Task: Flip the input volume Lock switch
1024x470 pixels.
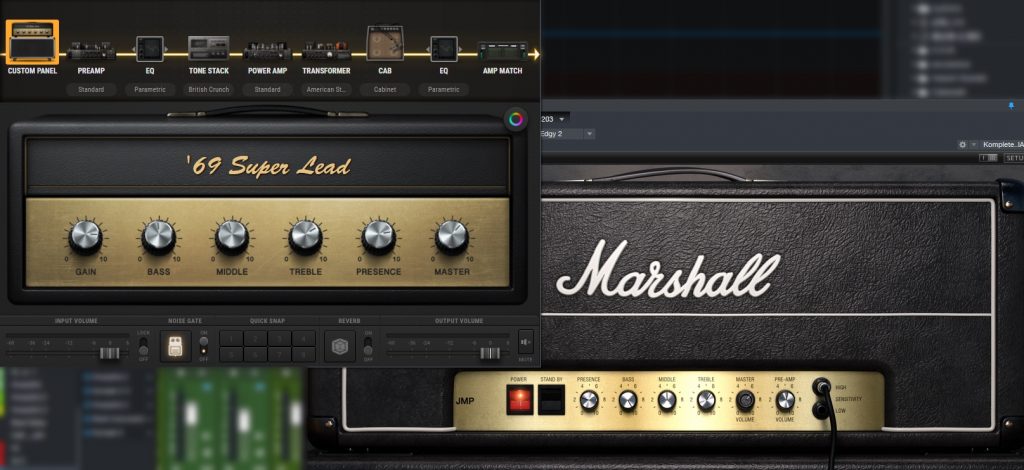Action: 144,346
